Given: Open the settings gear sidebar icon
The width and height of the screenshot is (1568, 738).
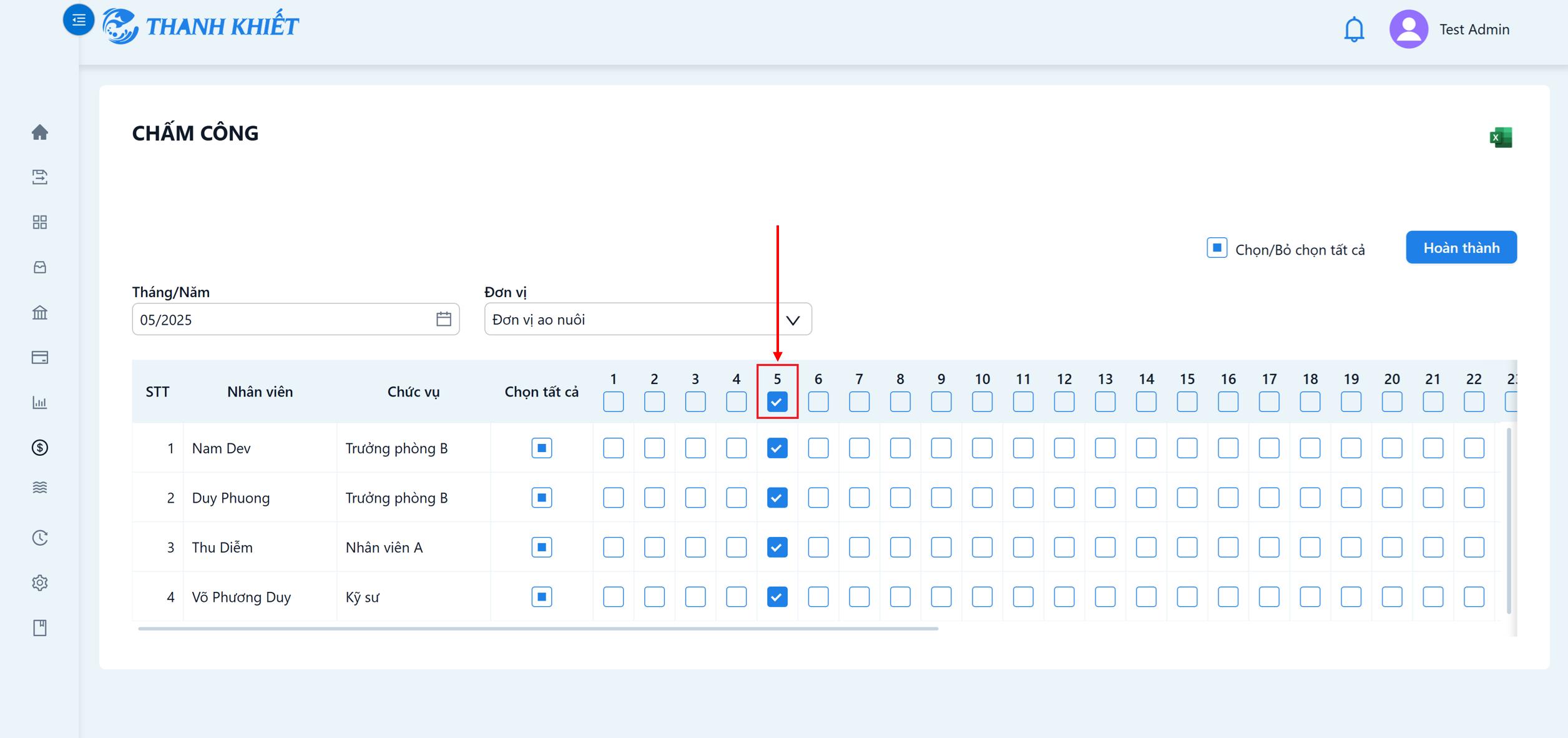Looking at the screenshot, I should [40, 583].
